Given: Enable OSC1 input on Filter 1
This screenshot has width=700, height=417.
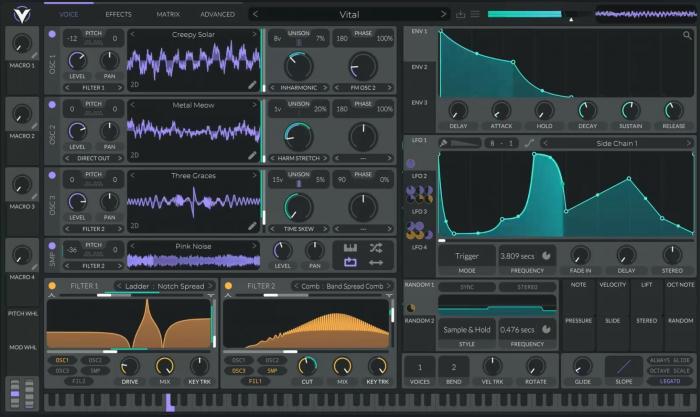Looking at the screenshot, I should tap(62, 360).
